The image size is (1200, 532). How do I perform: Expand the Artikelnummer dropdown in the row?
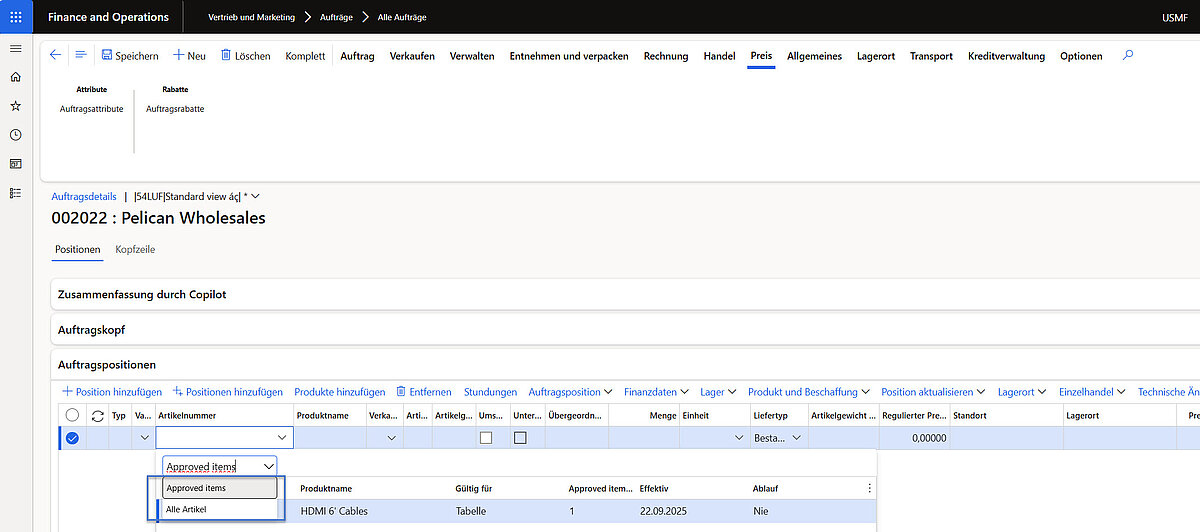click(x=281, y=438)
